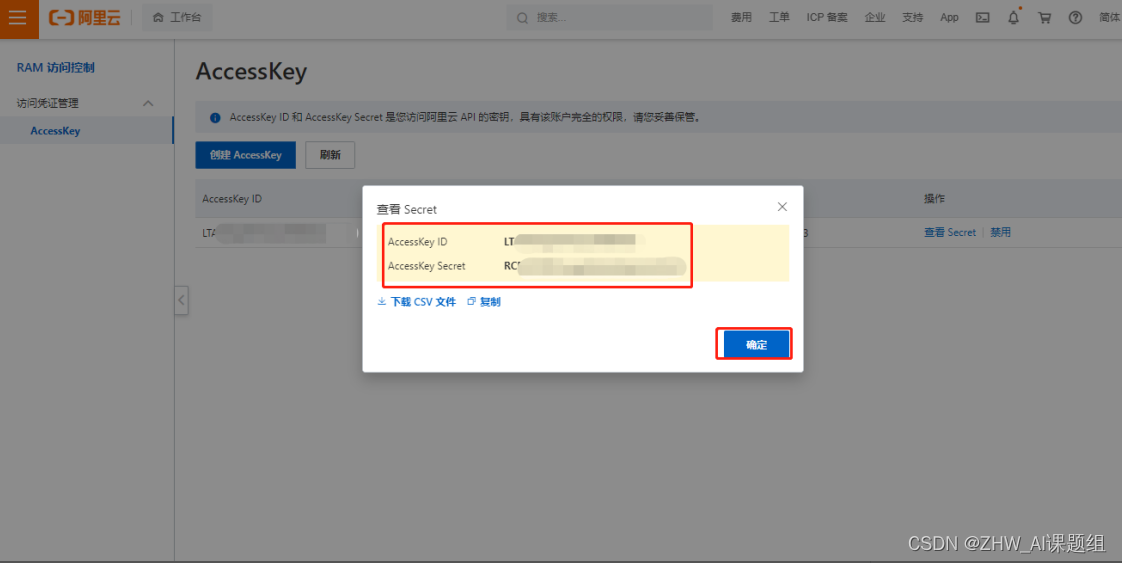The image size is (1122, 563).
Task: Collapse the left sidebar with arrow handle
Action: (181, 300)
